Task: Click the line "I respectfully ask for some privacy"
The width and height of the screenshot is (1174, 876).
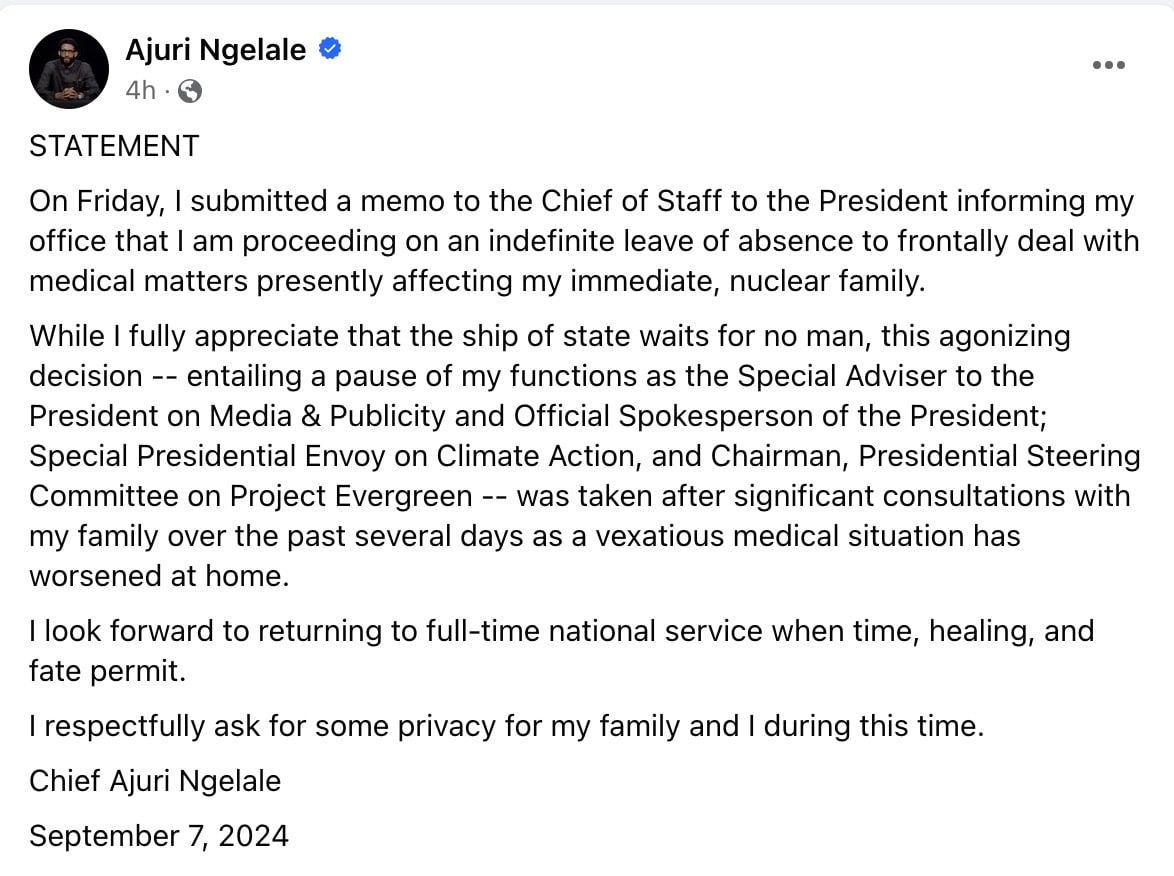Action: point(506,725)
